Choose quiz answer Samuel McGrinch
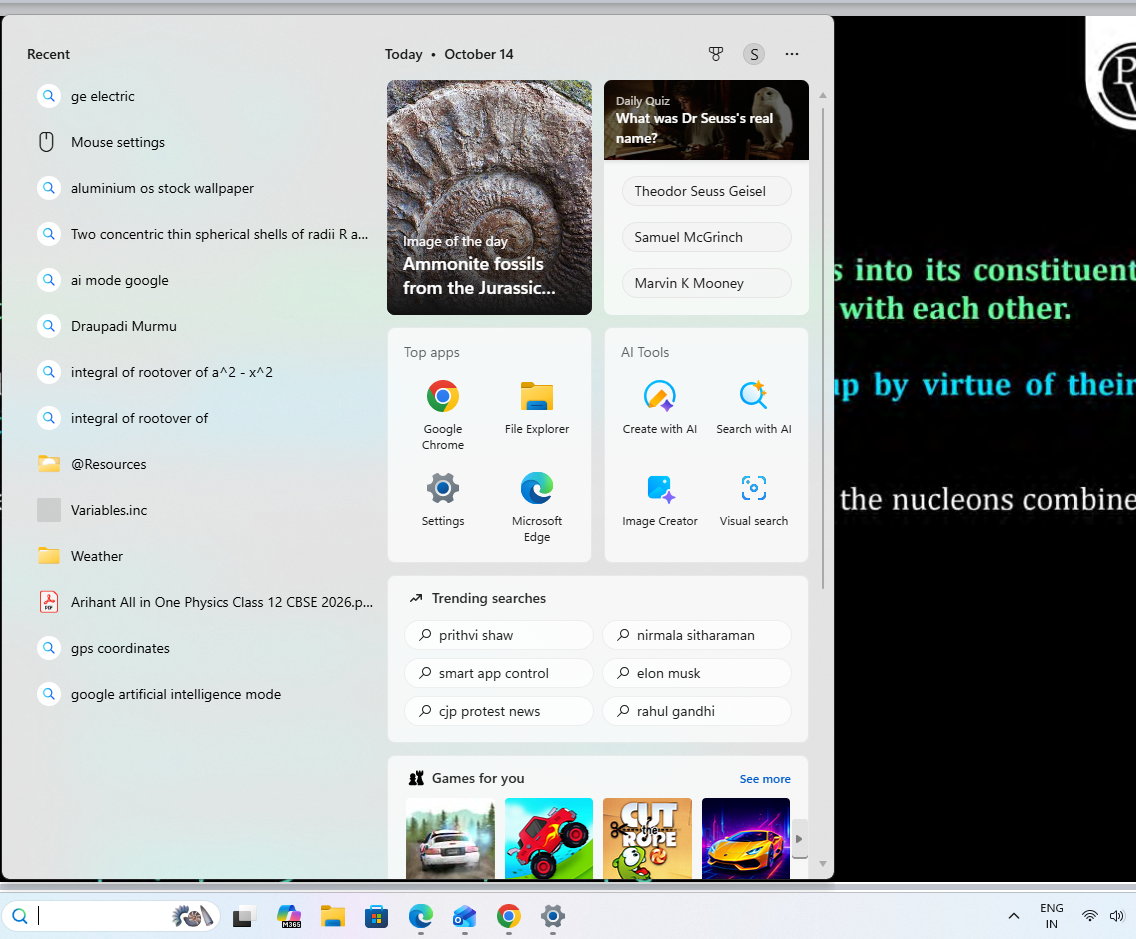 point(706,237)
